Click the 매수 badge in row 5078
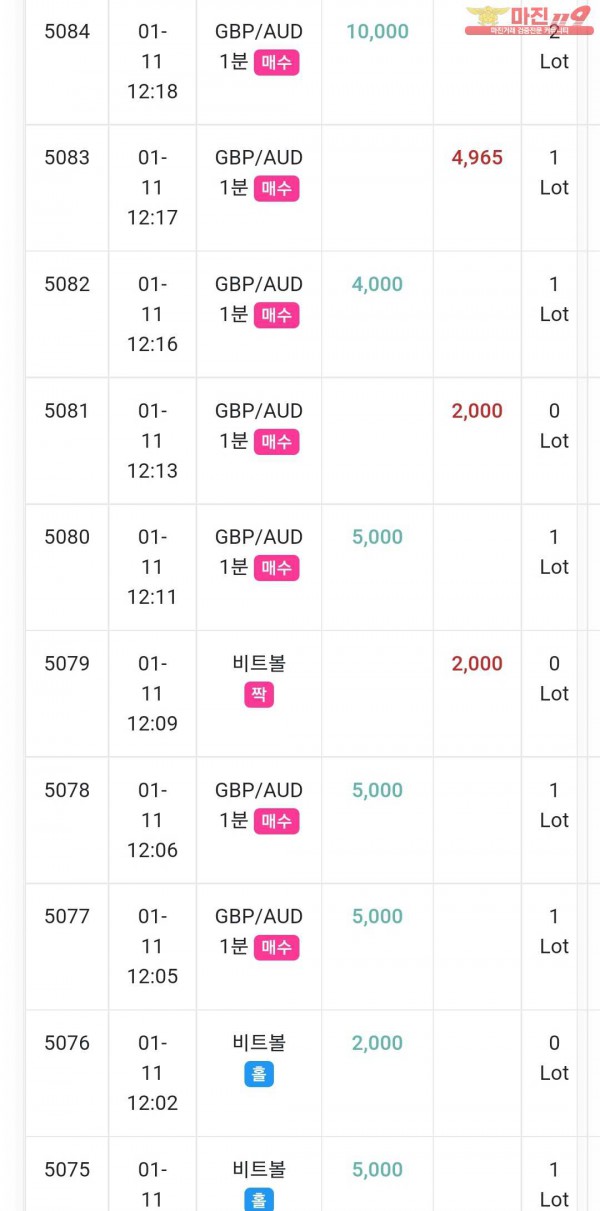The height and width of the screenshot is (1211, 600). tap(276, 821)
